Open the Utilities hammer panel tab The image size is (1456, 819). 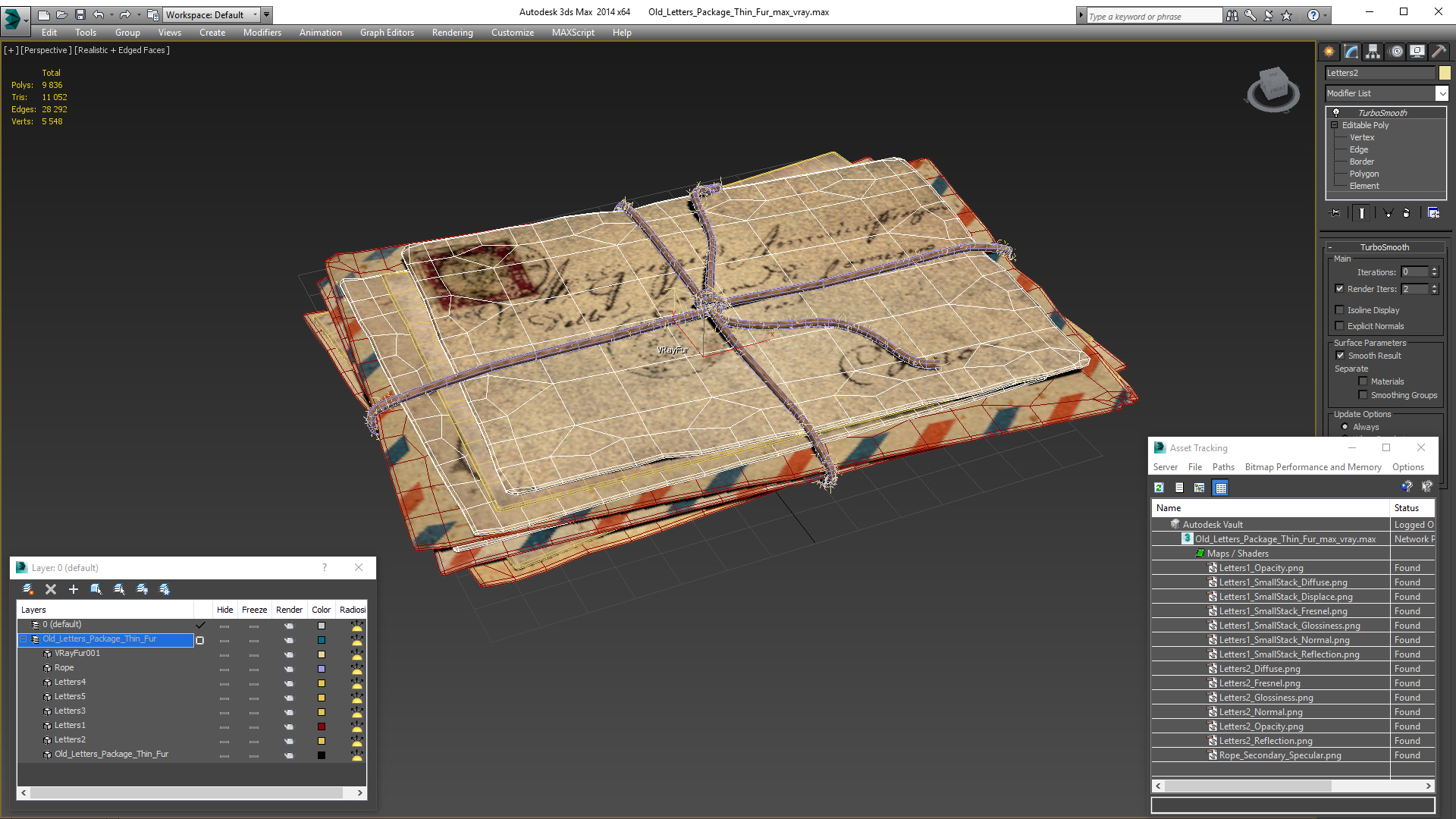1439,52
